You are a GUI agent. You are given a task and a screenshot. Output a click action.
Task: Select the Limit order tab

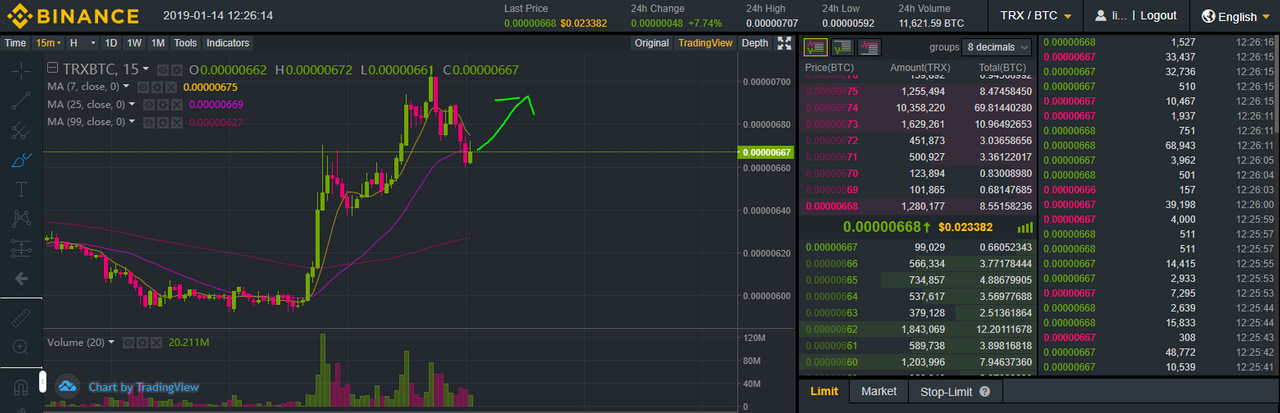824,392
